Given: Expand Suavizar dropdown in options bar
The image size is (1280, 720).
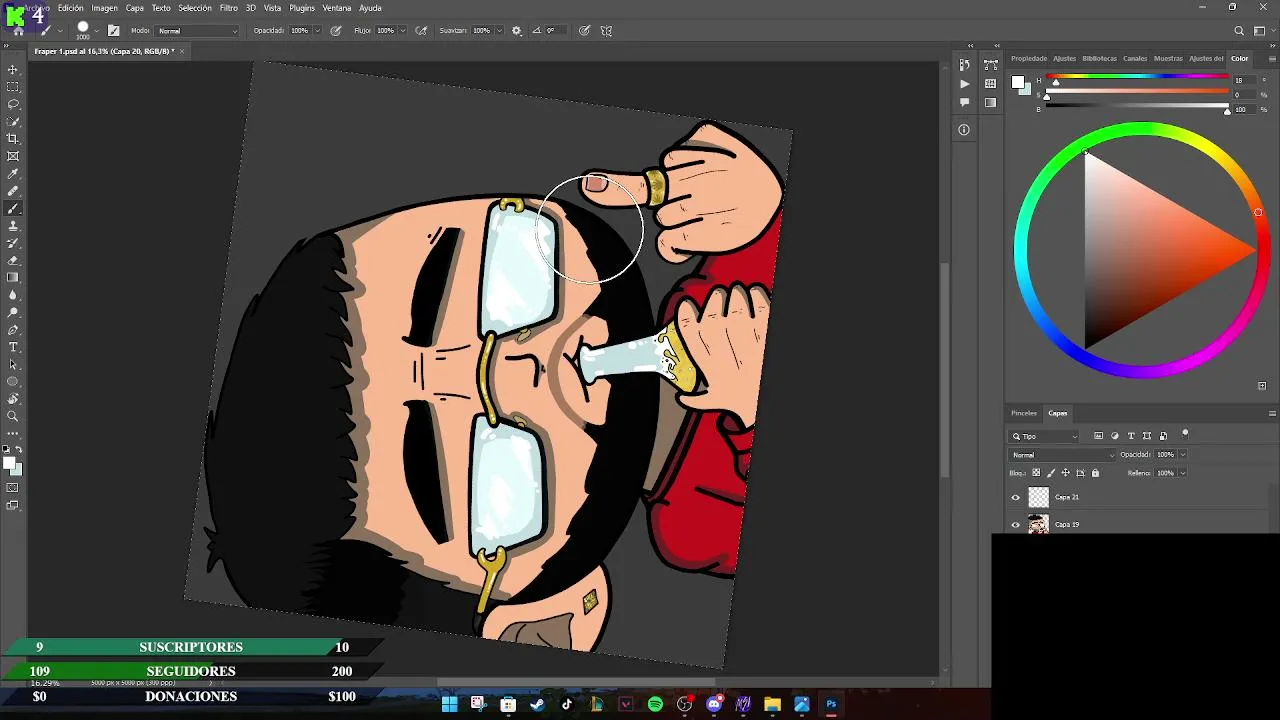Looking at the screenshot, I should click(x=499, y=31).
